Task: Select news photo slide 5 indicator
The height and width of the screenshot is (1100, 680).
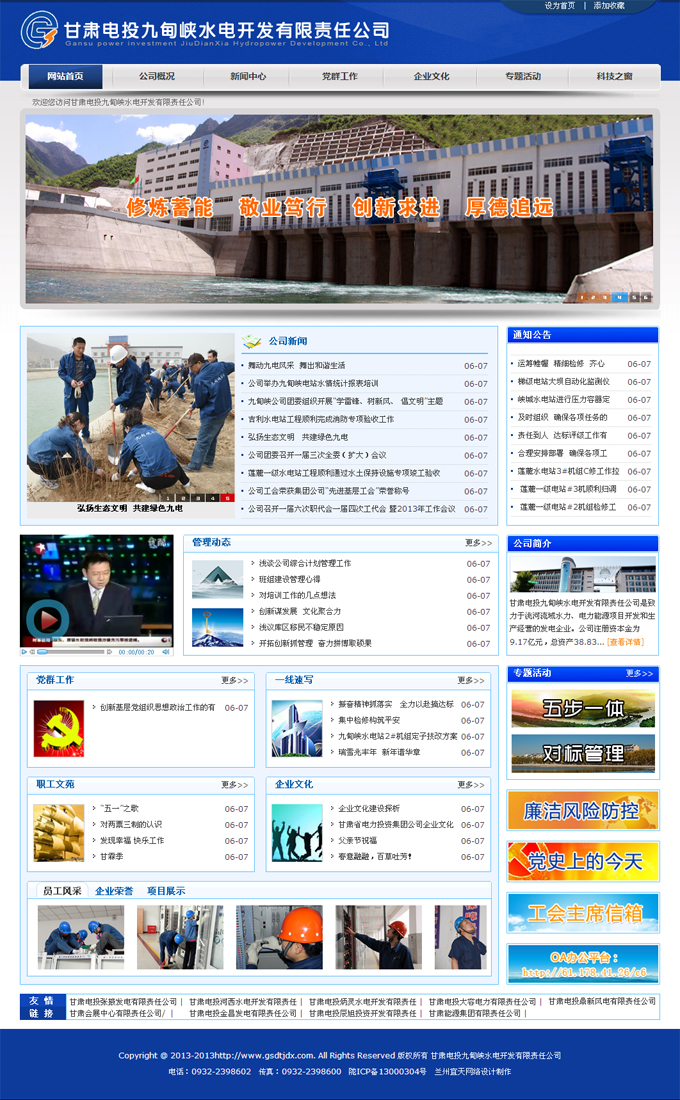Action: coord(227,497)
